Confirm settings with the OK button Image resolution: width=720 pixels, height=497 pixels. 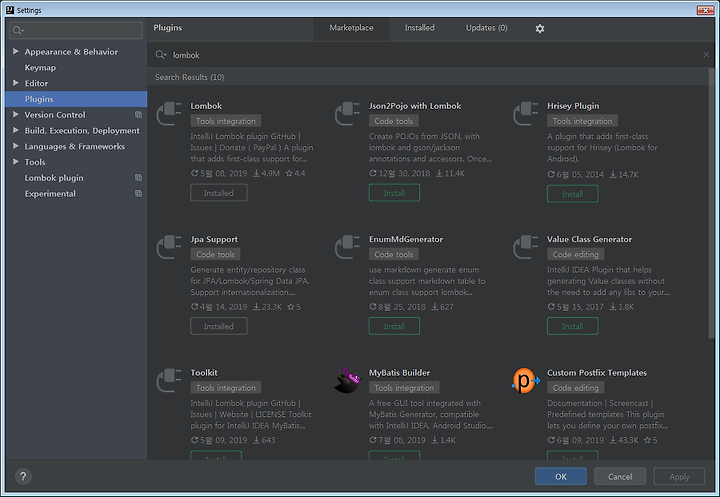point(561,476)
